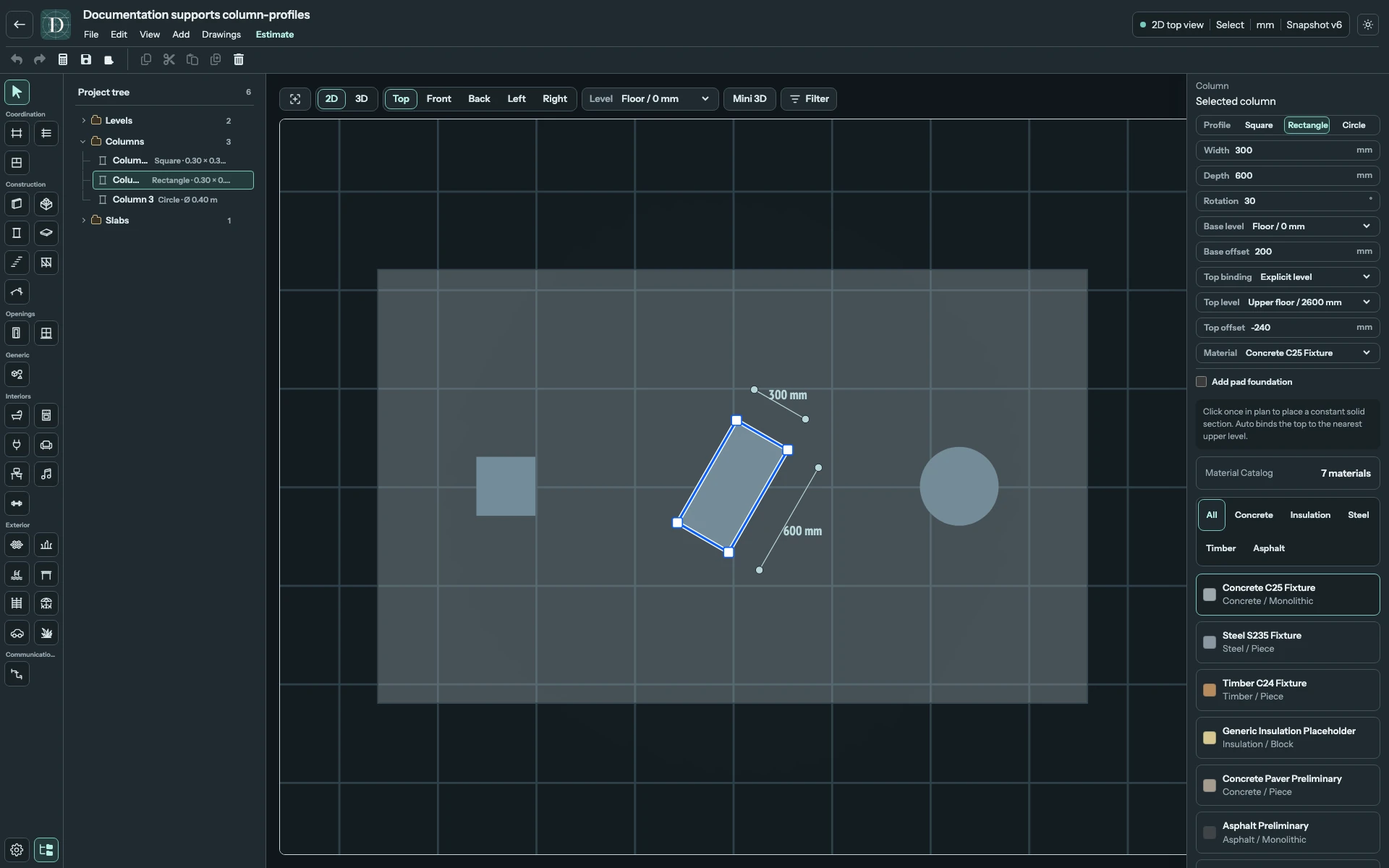Select the door tool in Openings
The height and width of the screenshot is (868, 1389).
17,333
